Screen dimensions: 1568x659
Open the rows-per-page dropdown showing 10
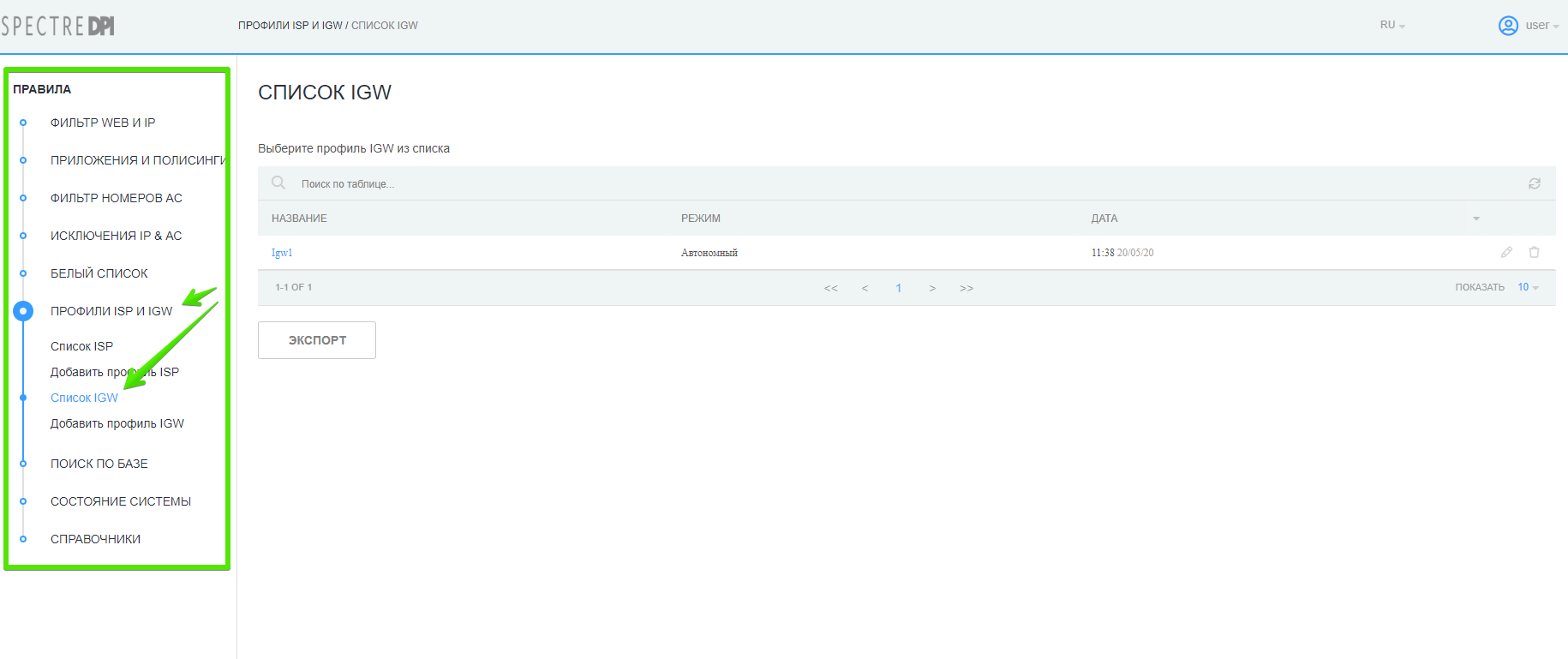(x=1528, y=287)
